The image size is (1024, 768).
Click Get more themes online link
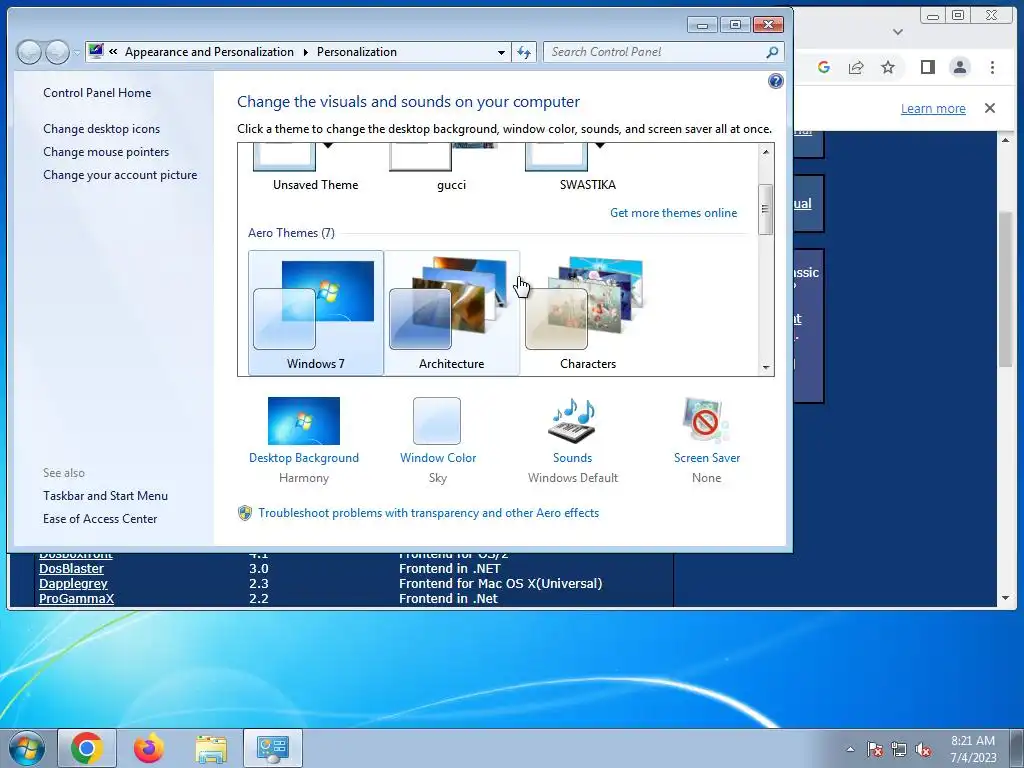[673, 213]
